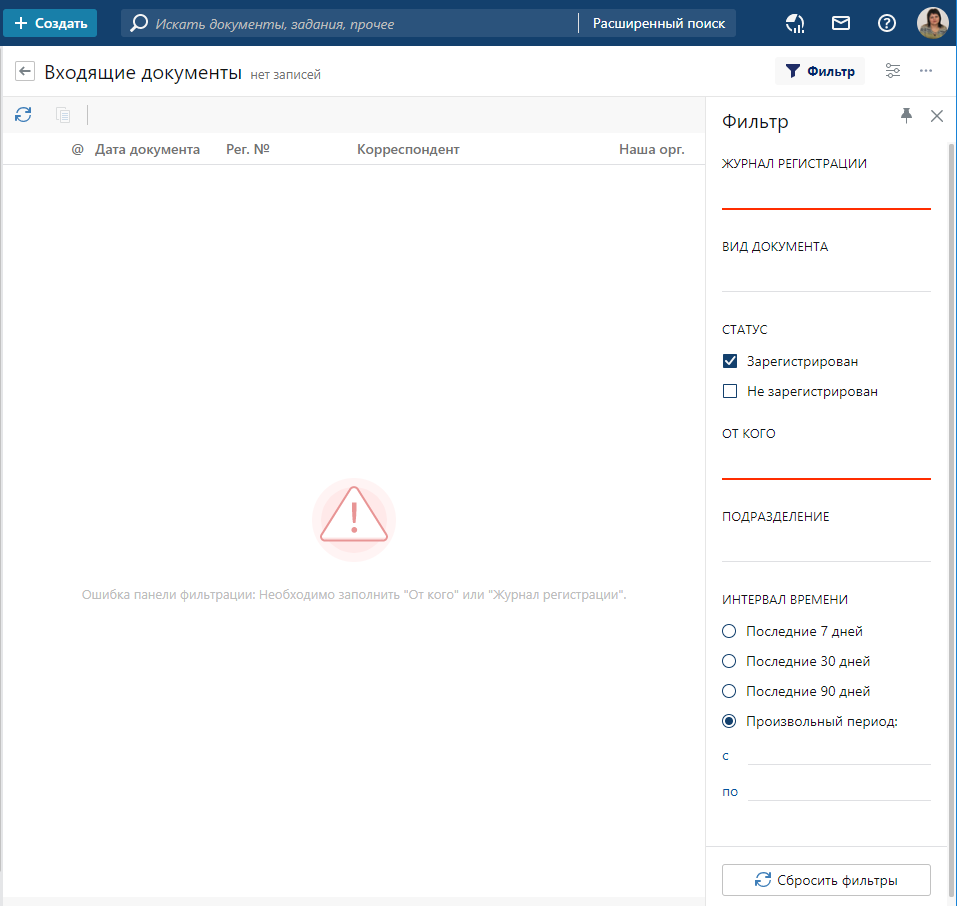Select Последние 7 дней radio option
This screenshot has width=957, height=906.
729,631
